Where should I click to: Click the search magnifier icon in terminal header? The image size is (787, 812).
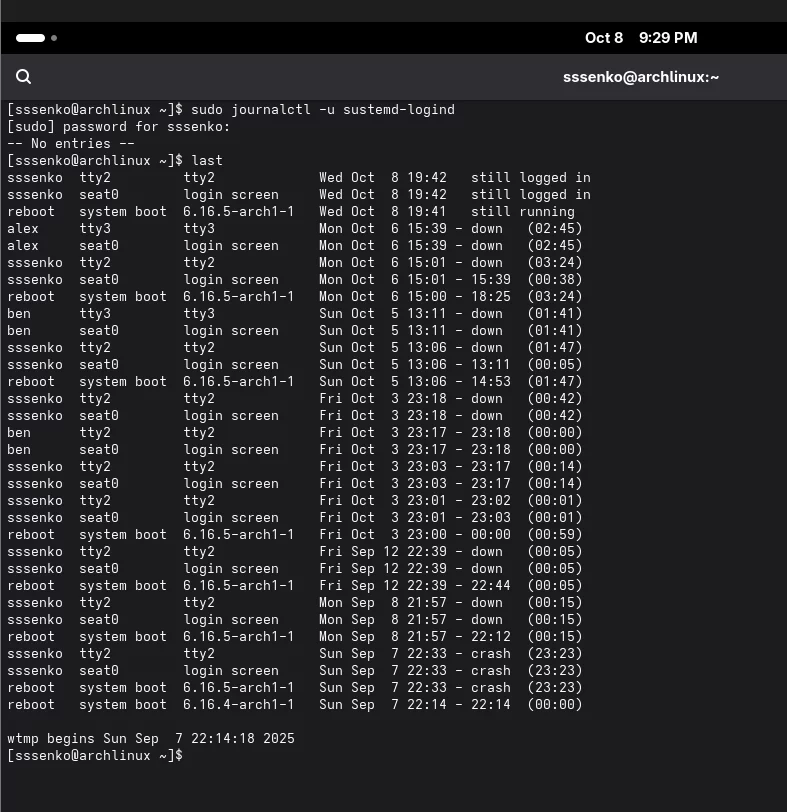24,77
